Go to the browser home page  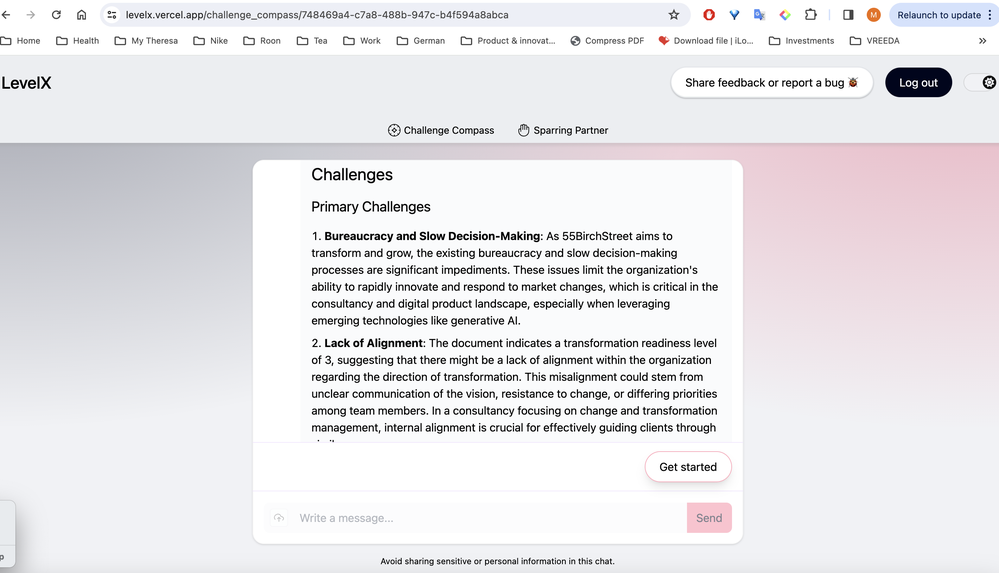(82, 15)
